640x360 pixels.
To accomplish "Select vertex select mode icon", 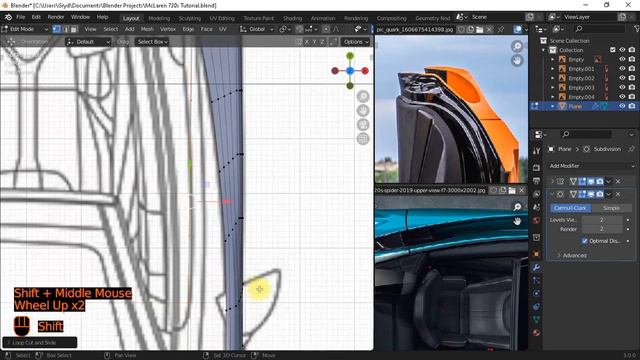I will 56,29.
